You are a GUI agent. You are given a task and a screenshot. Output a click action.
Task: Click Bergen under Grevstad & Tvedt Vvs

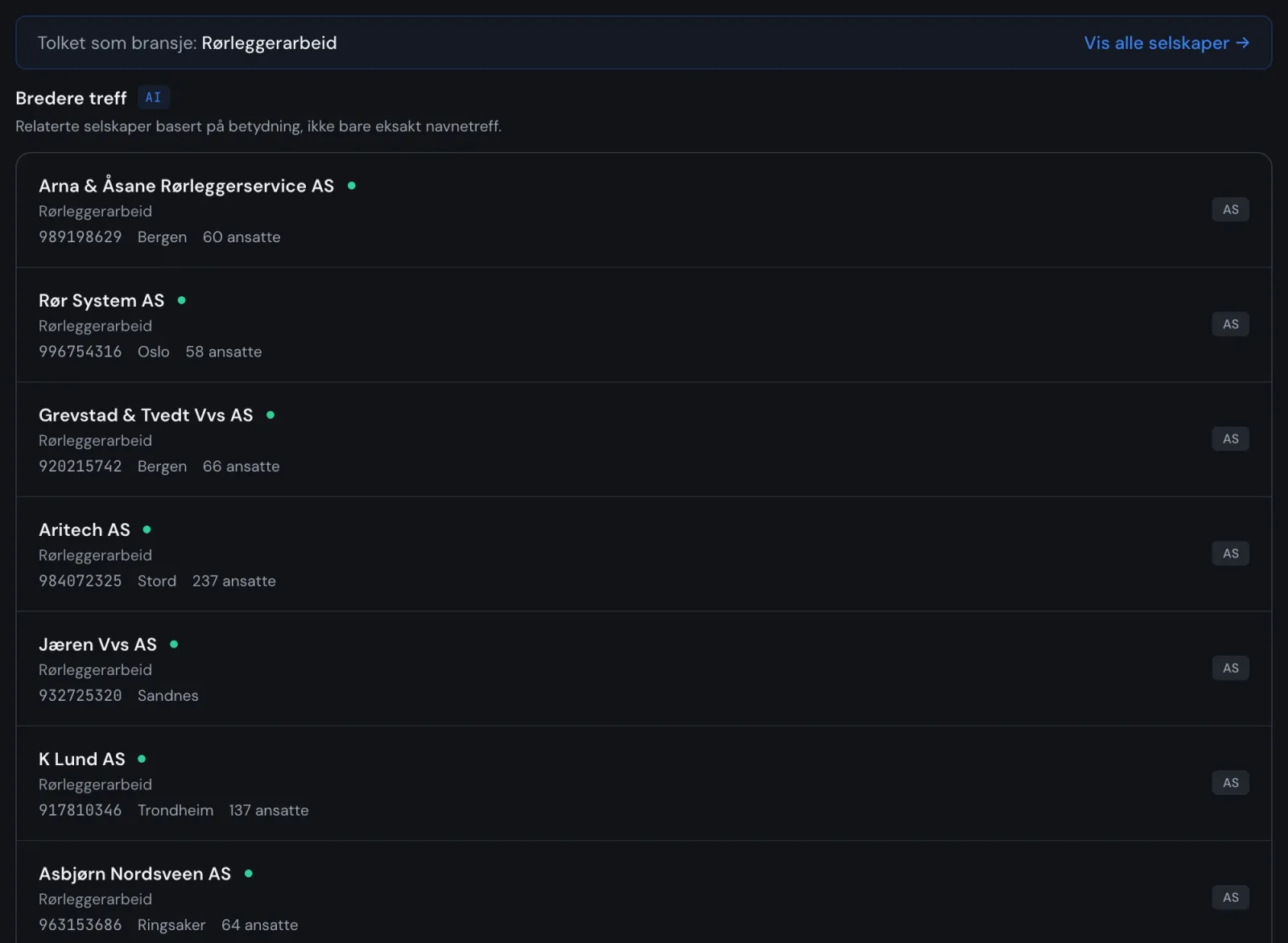(x=163, y=467)
